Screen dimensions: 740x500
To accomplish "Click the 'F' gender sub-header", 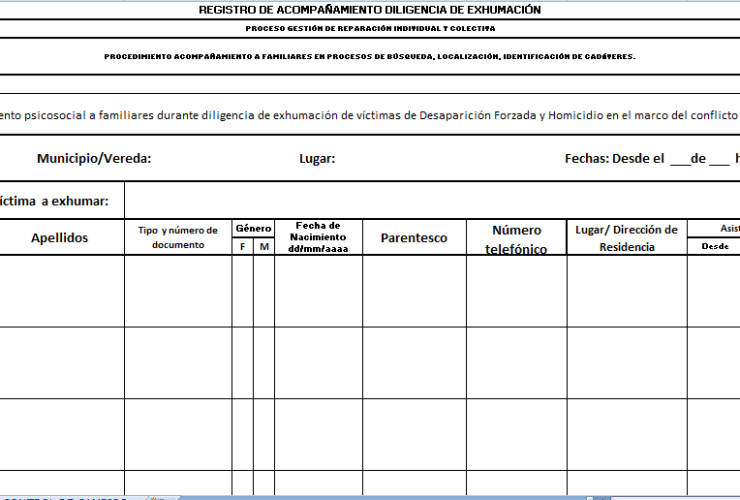I will (x=243, y=246).
